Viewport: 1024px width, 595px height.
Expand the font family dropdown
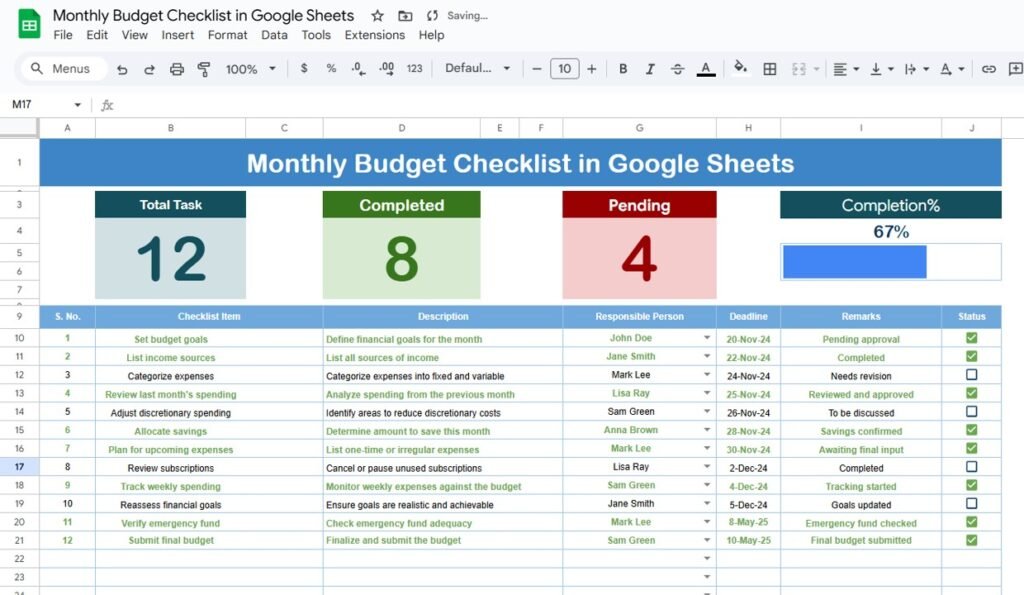pos(478,69)
